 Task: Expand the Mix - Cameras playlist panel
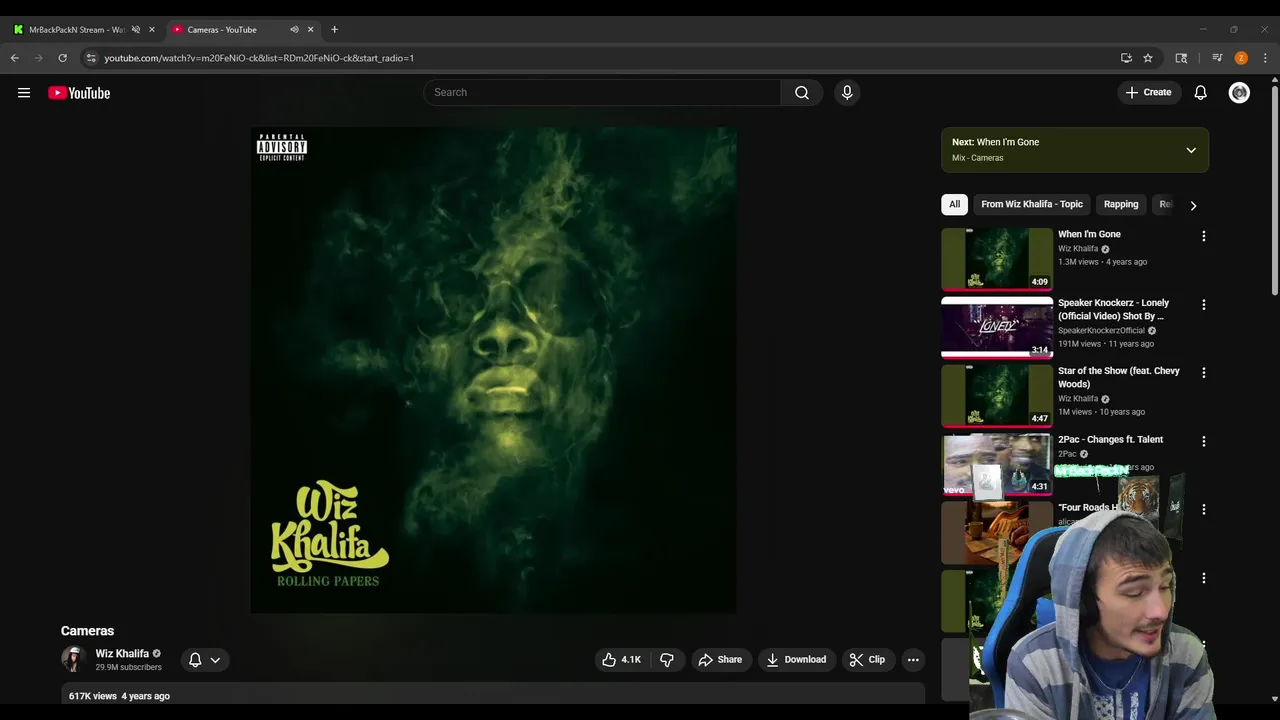1191,150
